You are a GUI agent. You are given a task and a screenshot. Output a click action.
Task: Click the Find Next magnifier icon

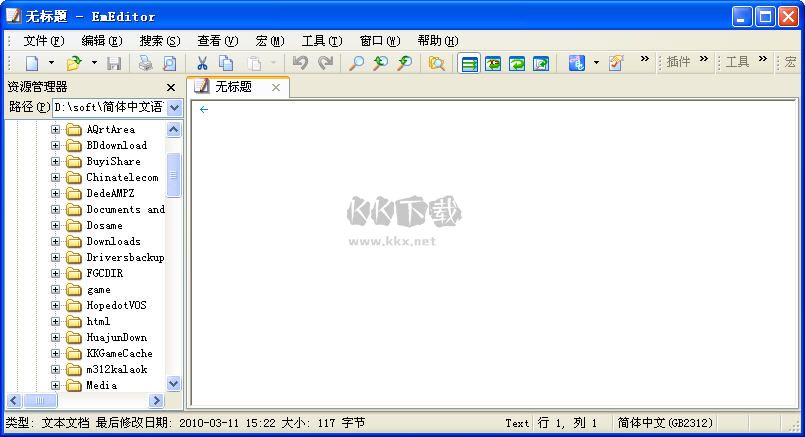pos(380,63)
